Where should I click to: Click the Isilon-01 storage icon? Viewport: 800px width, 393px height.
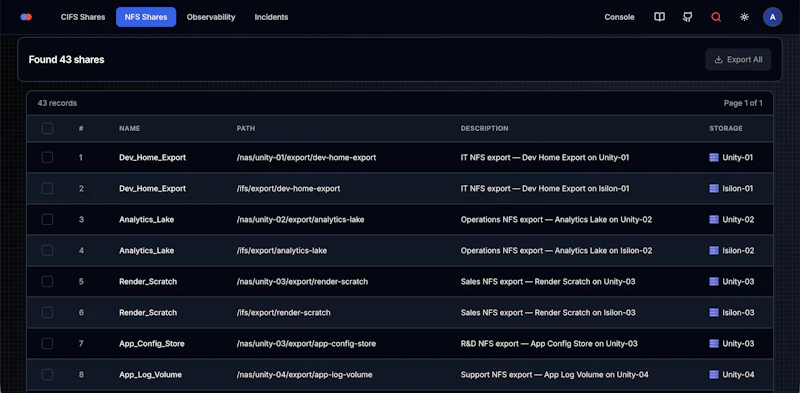[x=714, y=188]
